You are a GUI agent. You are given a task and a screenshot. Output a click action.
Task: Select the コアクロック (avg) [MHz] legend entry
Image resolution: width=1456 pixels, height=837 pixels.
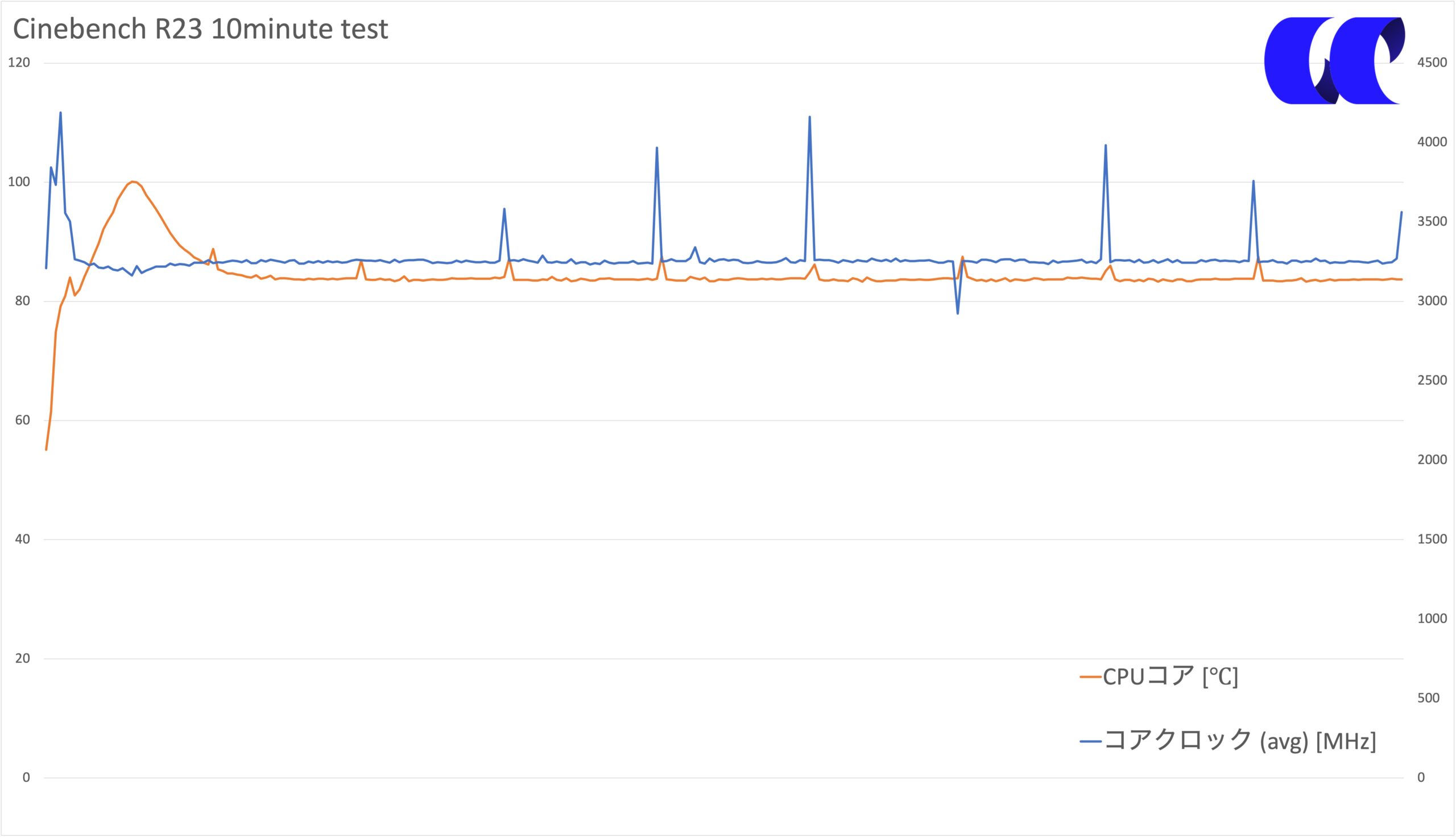coord(1228,740)
